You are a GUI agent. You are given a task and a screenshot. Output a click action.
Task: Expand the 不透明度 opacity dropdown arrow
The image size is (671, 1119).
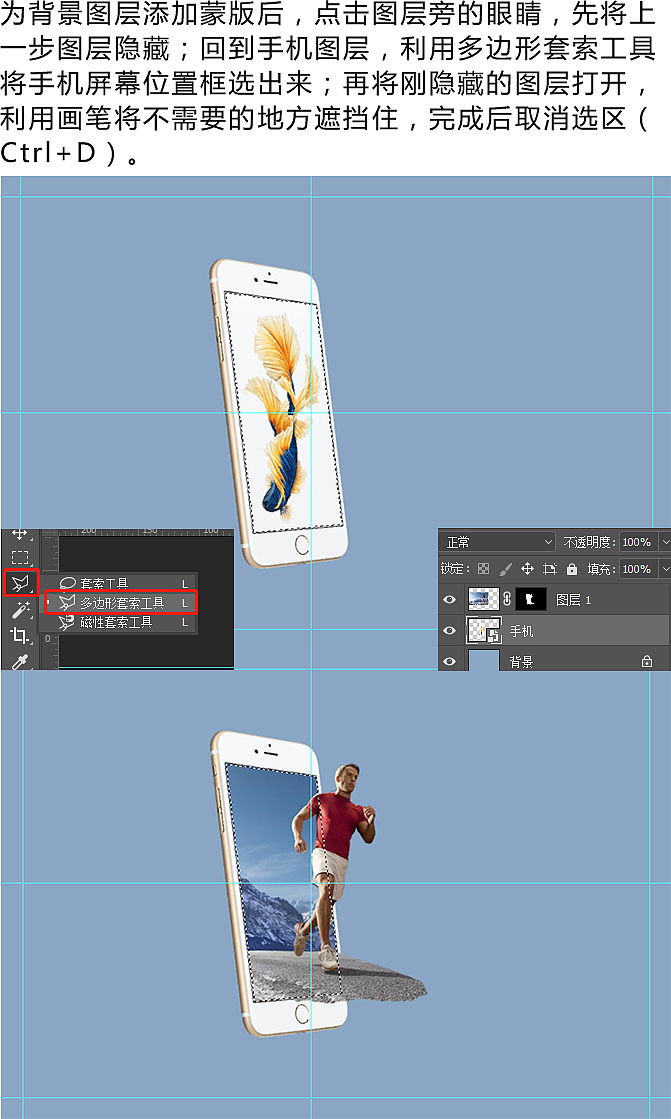click(x=663, y=542)
